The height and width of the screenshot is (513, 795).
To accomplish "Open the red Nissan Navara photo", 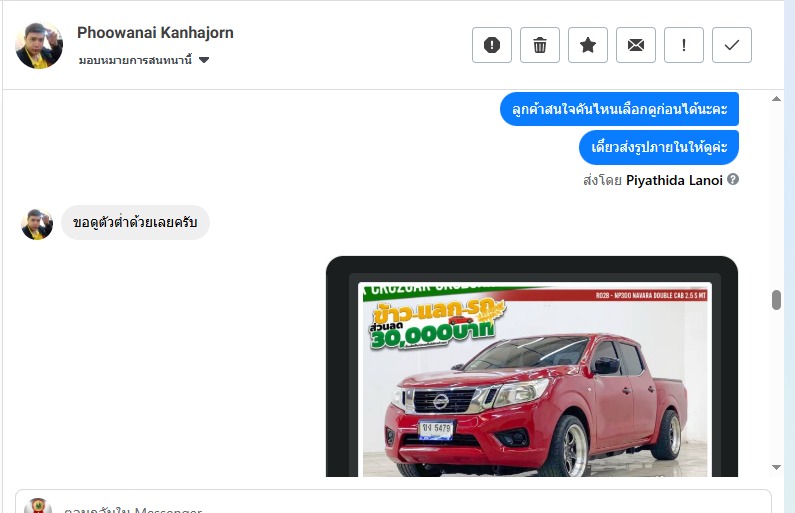I will point(532,367).
